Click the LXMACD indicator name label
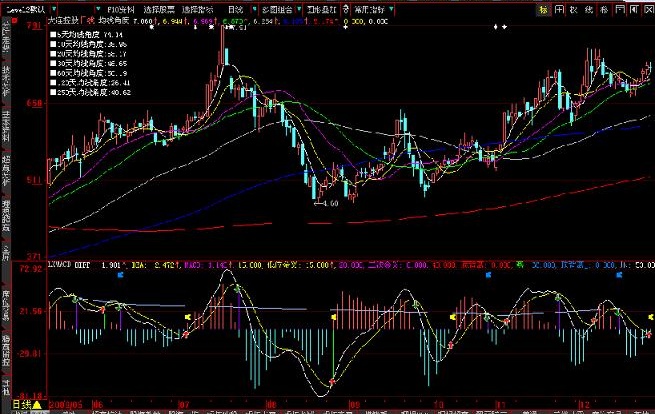Image resolution: width=655 pixels, height=414 pixels. click(60, 264)
